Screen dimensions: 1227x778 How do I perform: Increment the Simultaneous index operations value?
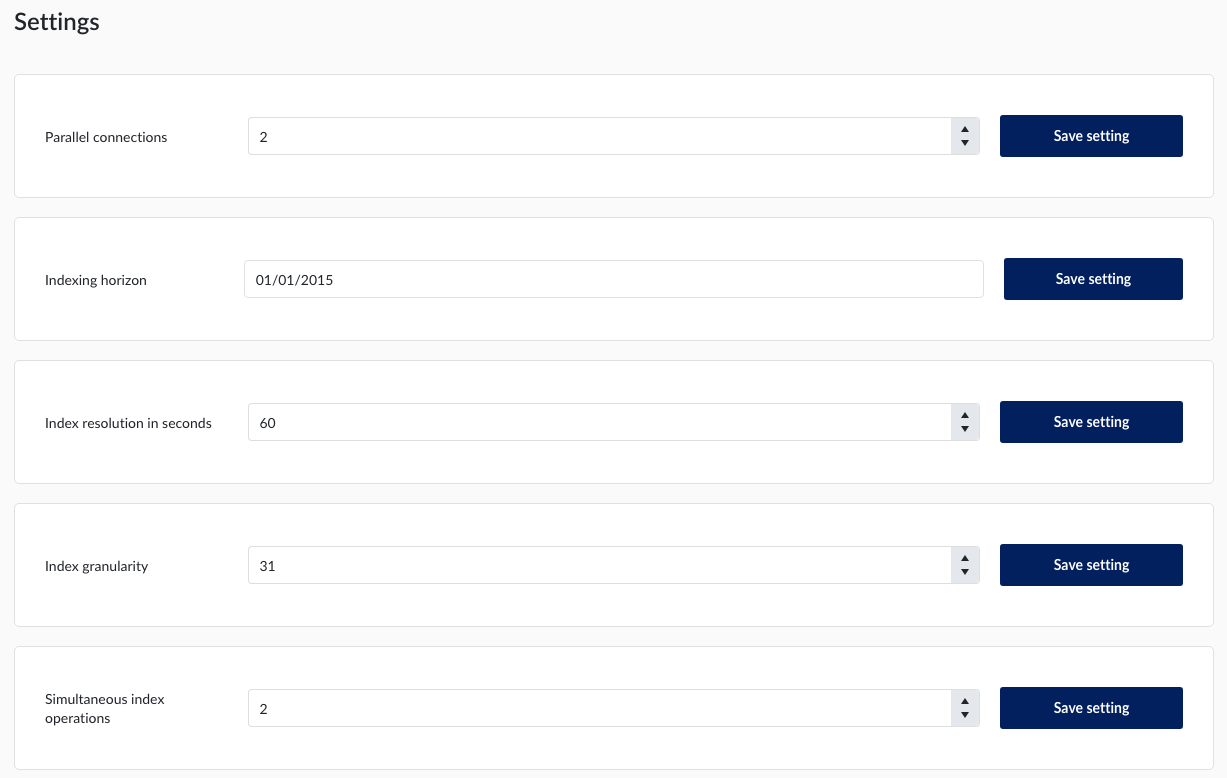tap(964, 702)
